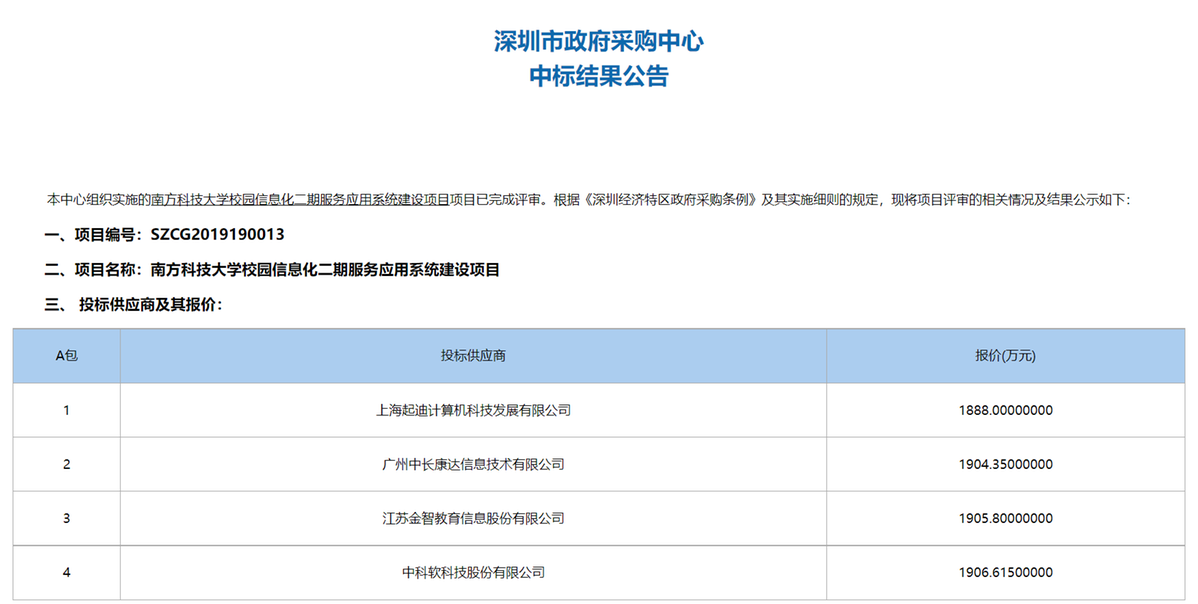
Task: Click the 三、投标供应商及其报价 heading
Action: point(134,305)
